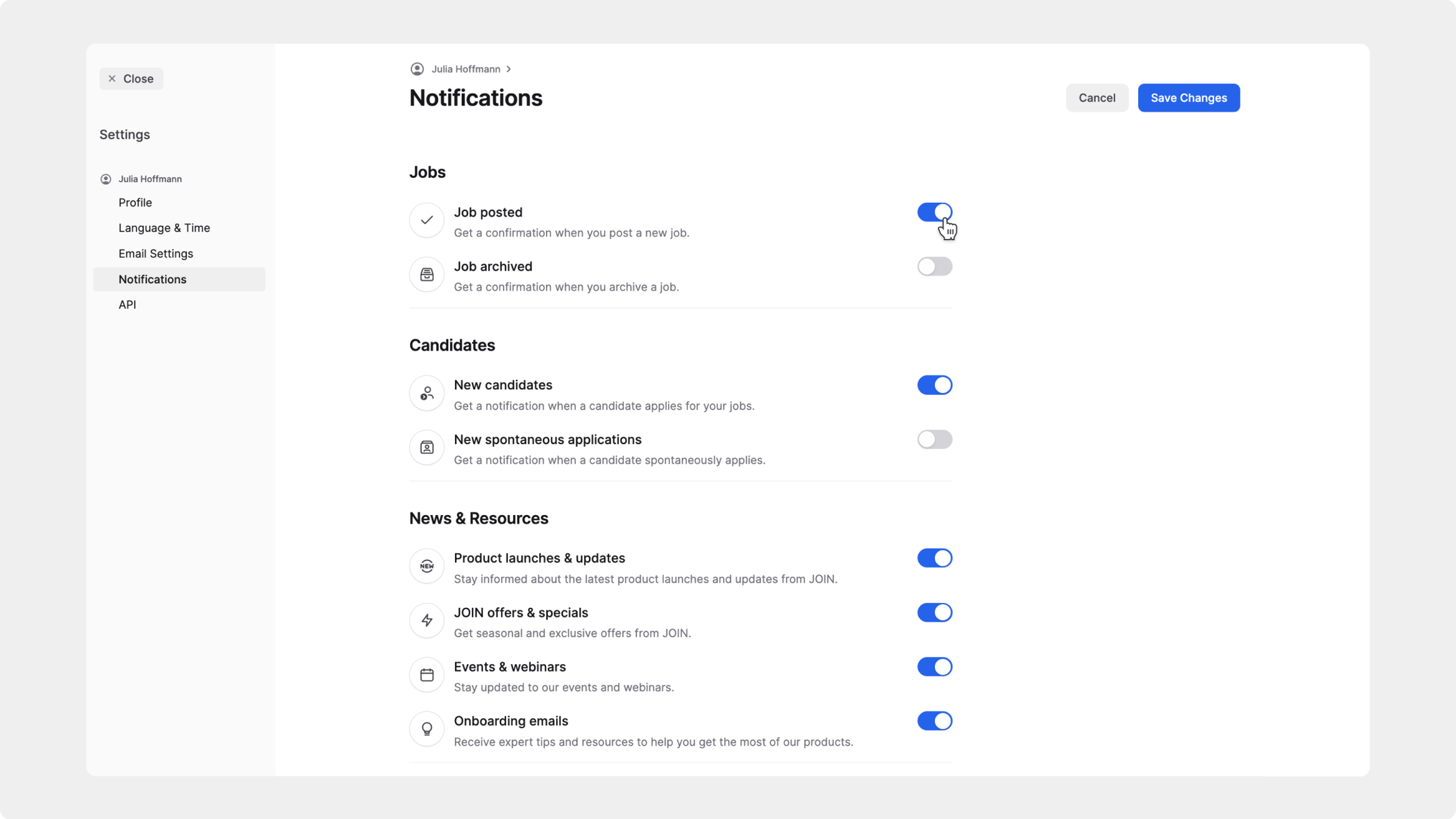Click the Job posted checkmark icon
The width and height of the screenshot is (1456, 819).
pyautogui.click(x=427, y=220)
